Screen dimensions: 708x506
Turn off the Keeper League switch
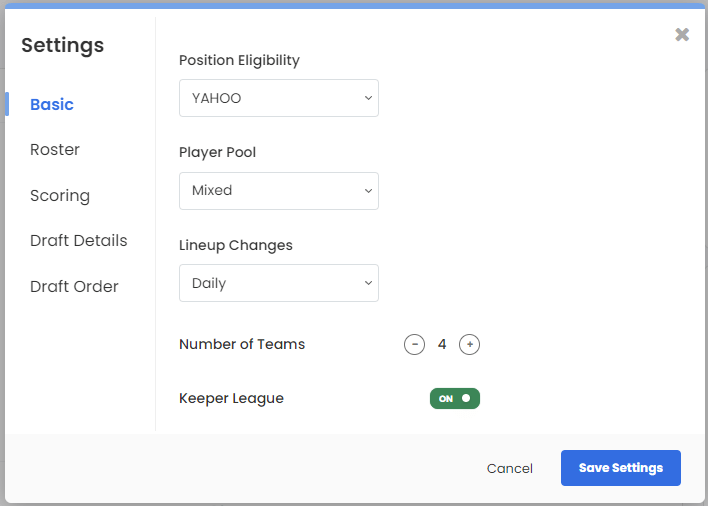point(455,399)
